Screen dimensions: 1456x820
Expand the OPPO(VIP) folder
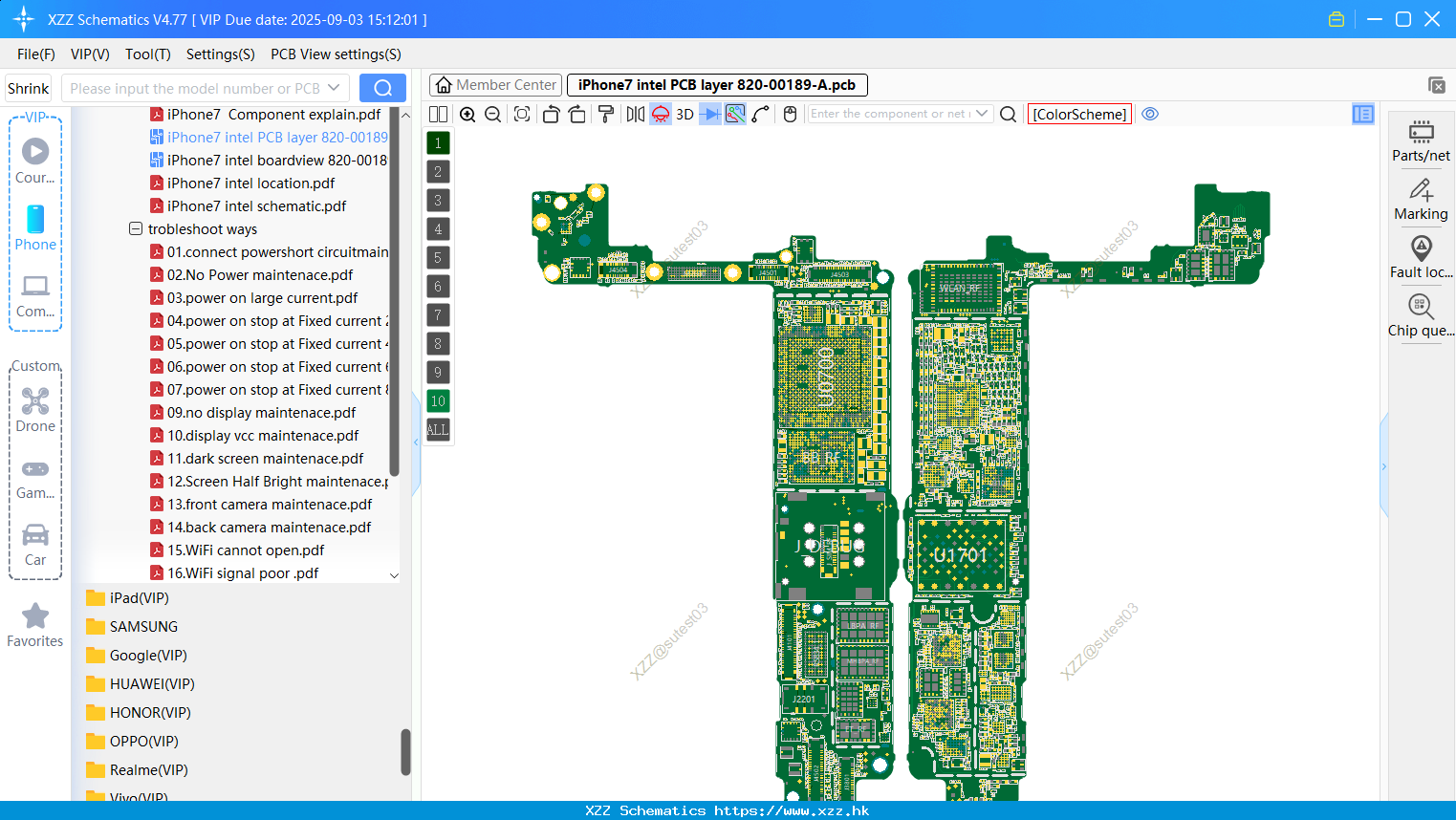point(133,742)
